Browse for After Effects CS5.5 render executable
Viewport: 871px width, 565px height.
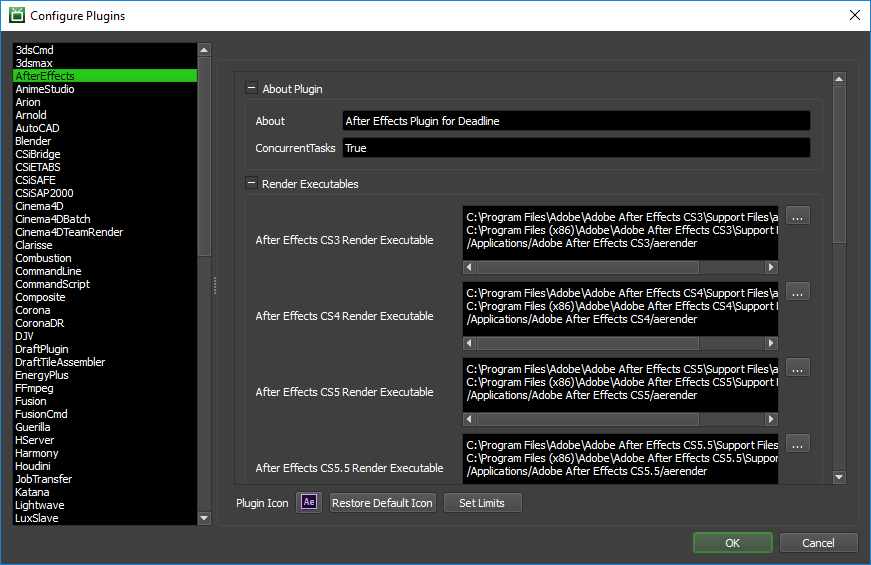(797, 444)
